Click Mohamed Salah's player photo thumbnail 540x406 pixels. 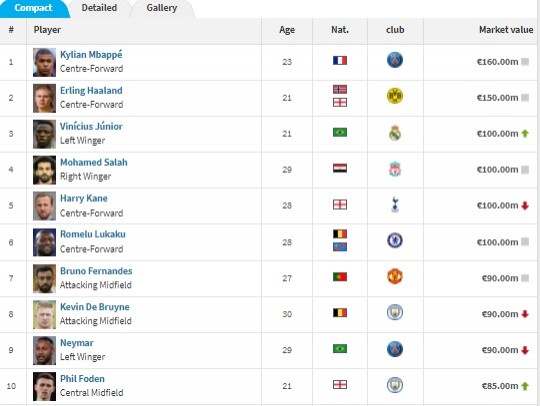(44, 170)
